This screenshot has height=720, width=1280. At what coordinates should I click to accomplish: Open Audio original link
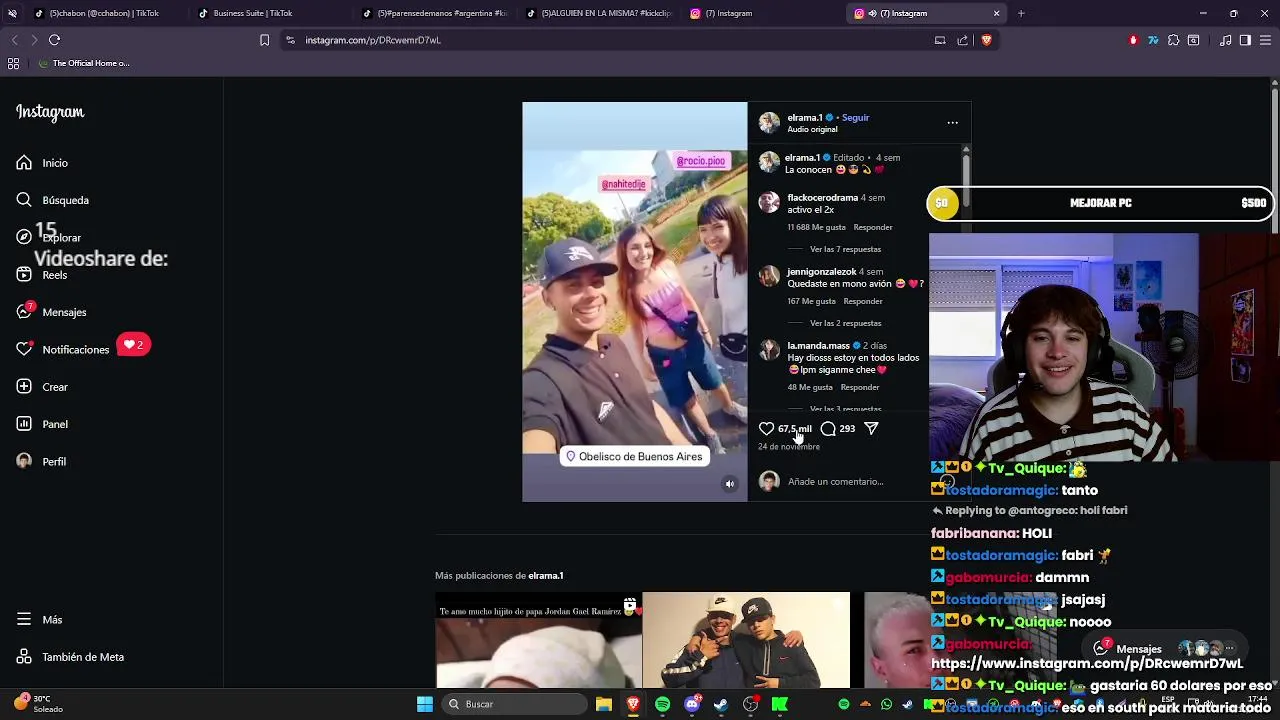pyautogui.click(x=812, y=130)
